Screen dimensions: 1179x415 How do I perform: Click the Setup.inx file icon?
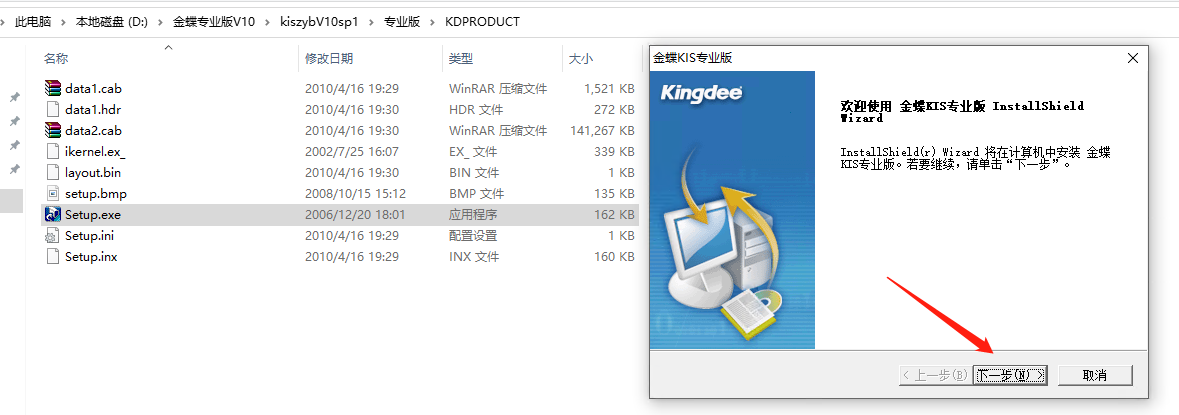point(53,256)
